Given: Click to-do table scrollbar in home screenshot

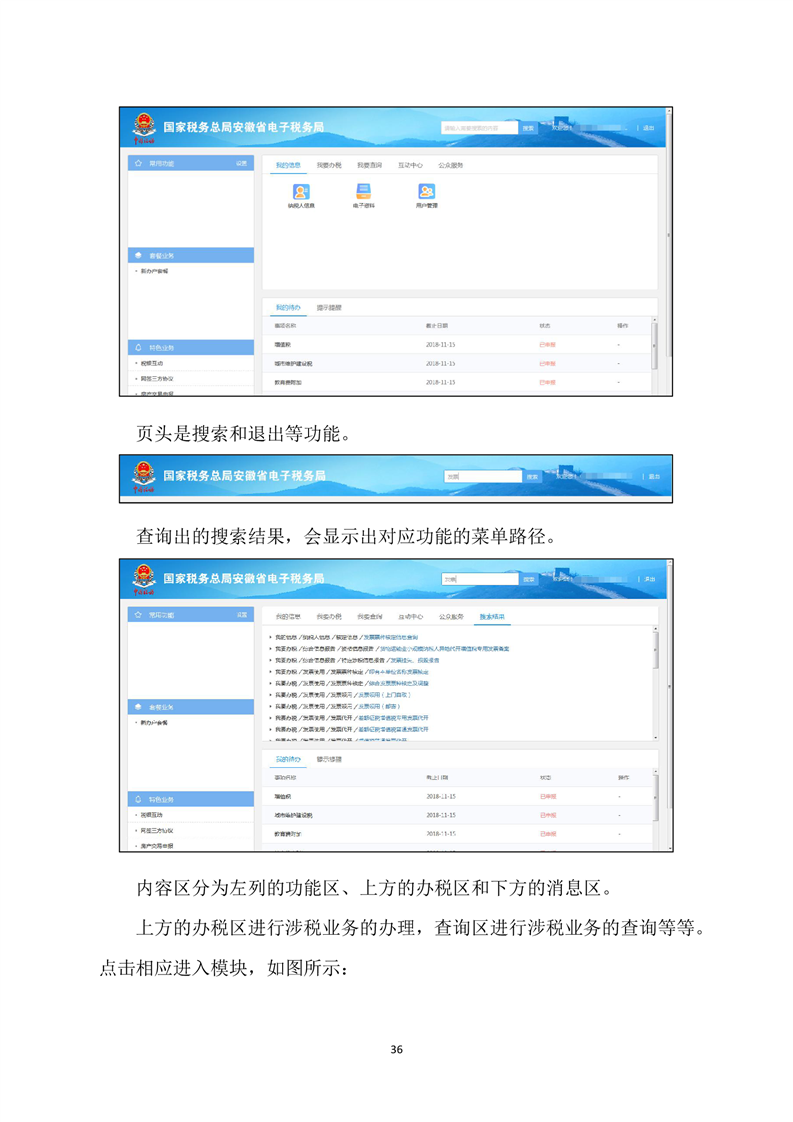Looking at the screenshot, I should click(655, 346).
